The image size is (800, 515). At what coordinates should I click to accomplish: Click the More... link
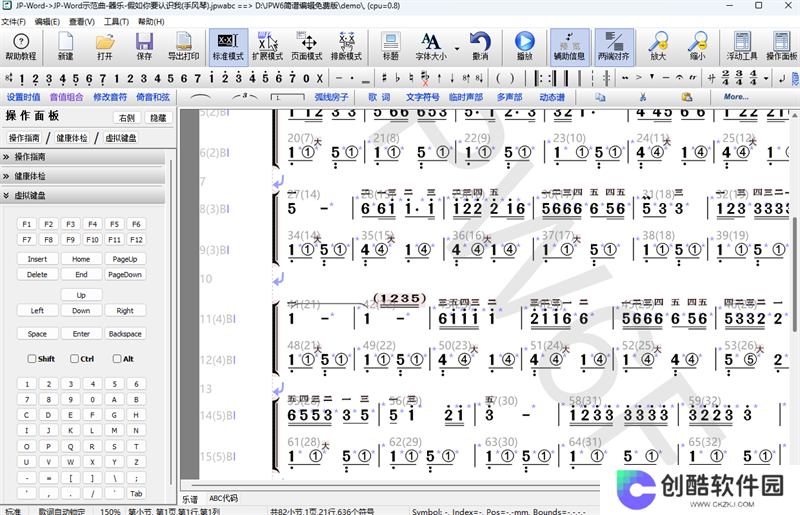(736, 96)
